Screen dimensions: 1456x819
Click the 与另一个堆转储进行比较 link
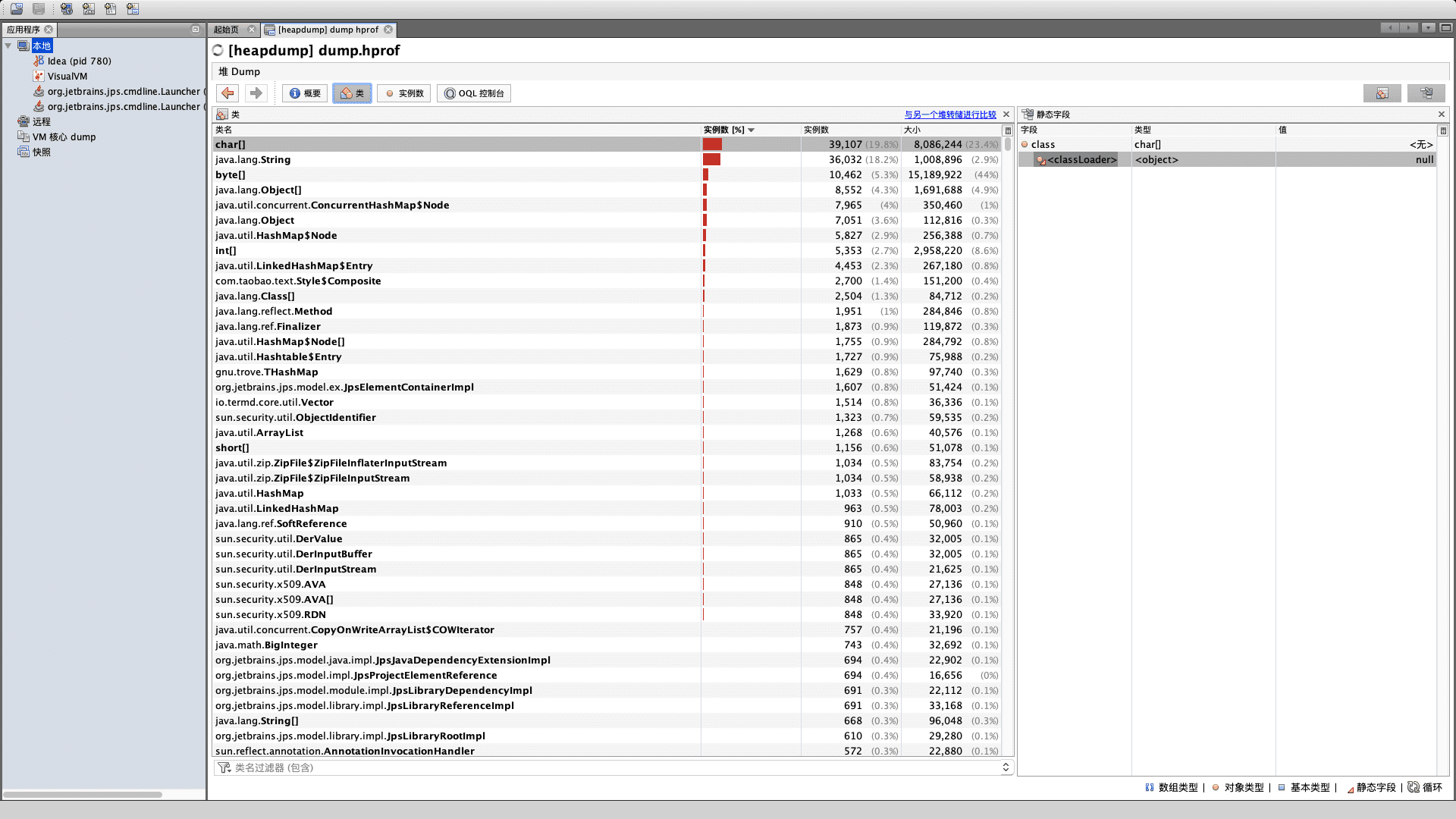pyautogui.click(x=949, y=115)
